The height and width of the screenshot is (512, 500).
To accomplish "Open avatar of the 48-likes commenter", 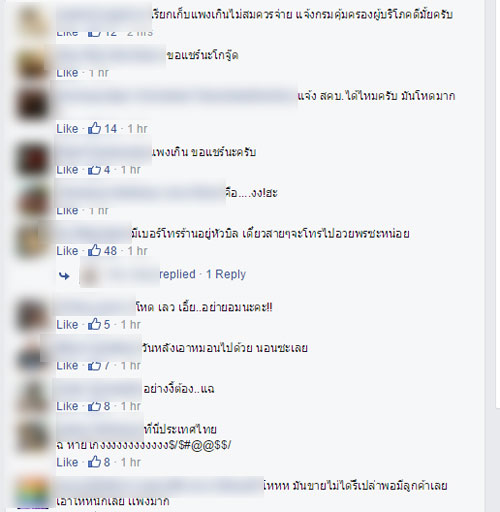I will click(33, 241).
